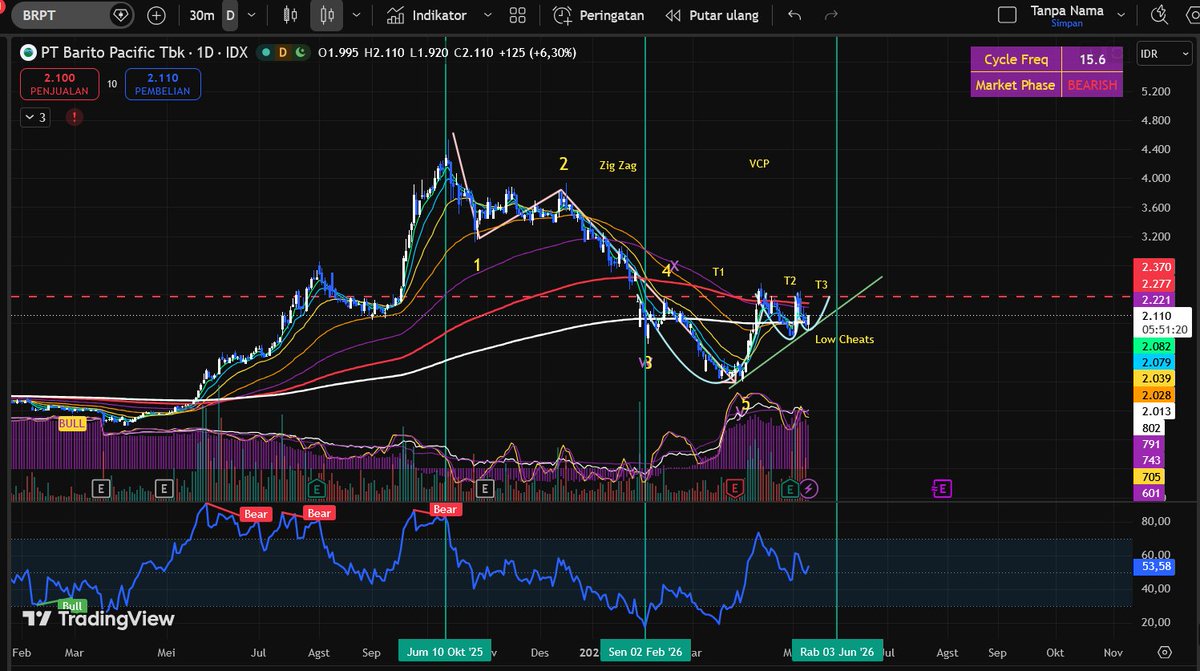Select the D daily timeframe button
Screen dimensions: 1200x671
(230, 15)
